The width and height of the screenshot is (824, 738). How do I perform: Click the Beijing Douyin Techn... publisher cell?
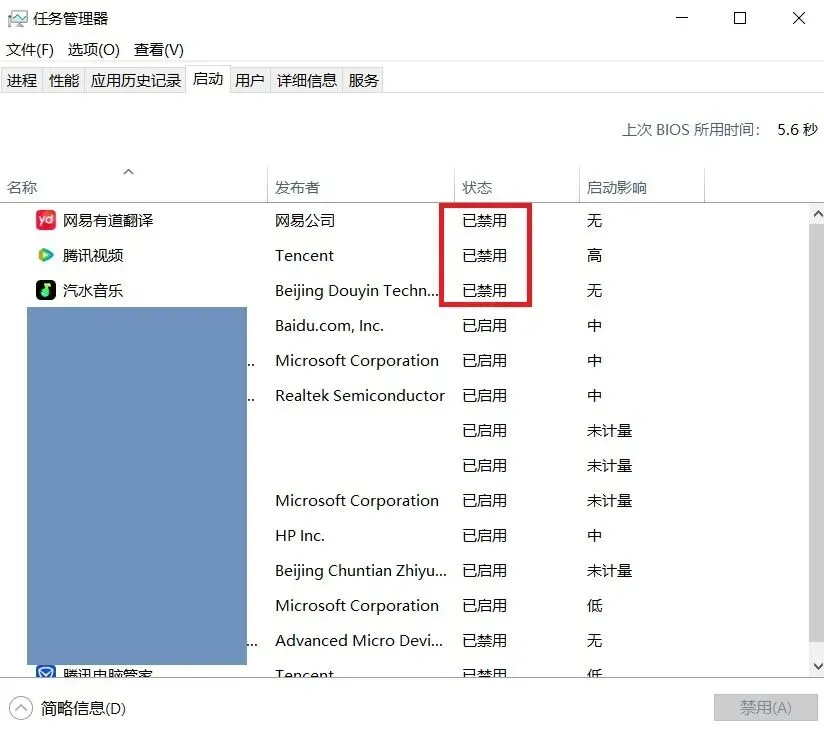coord(356,290)
